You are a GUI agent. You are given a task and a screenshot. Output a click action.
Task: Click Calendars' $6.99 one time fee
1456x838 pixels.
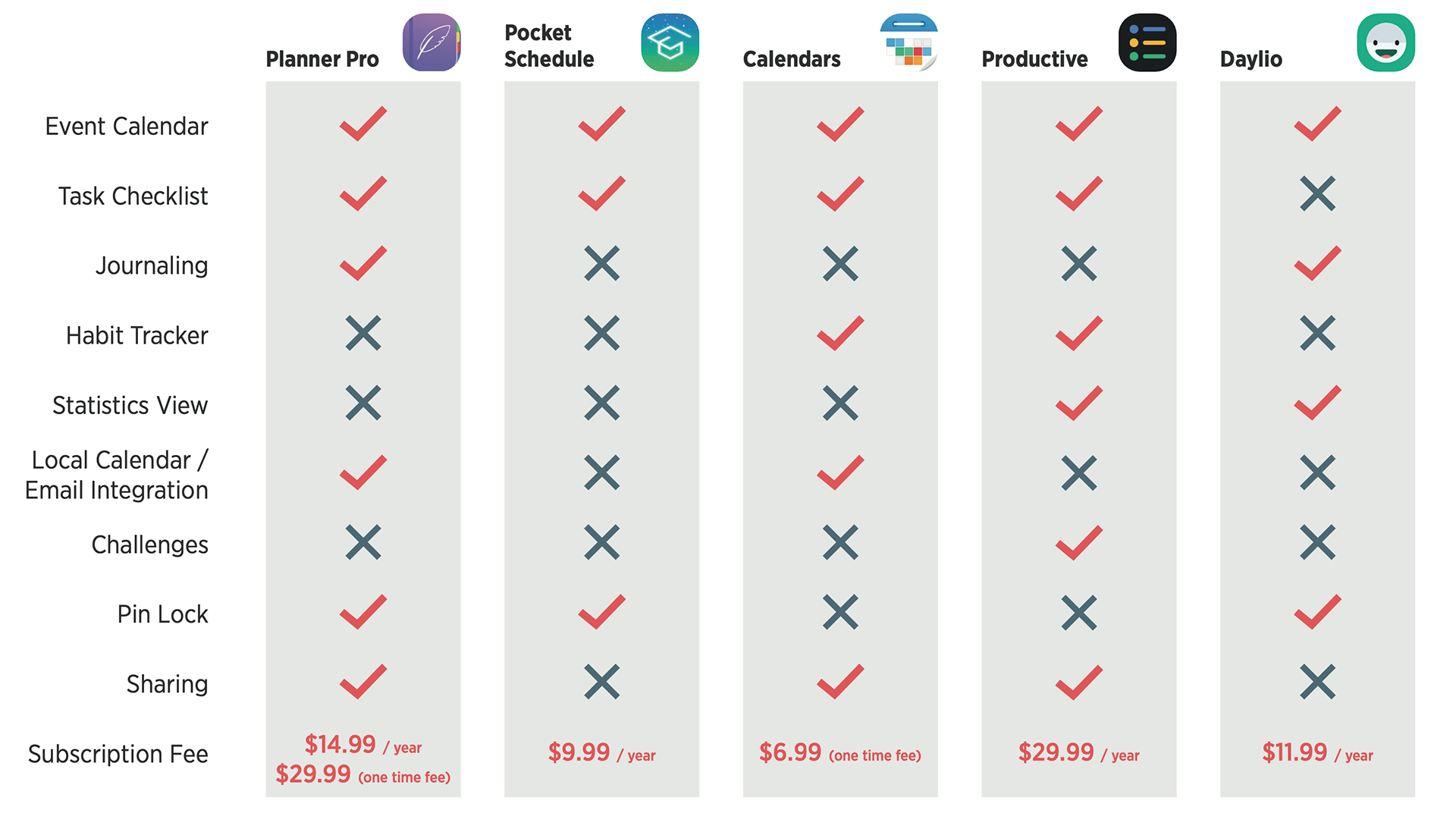[x=840, y=752]
